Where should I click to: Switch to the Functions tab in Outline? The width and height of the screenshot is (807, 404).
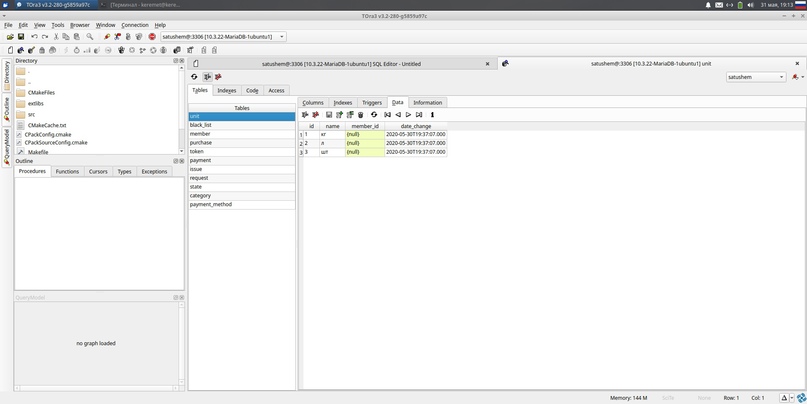(67, 171)
